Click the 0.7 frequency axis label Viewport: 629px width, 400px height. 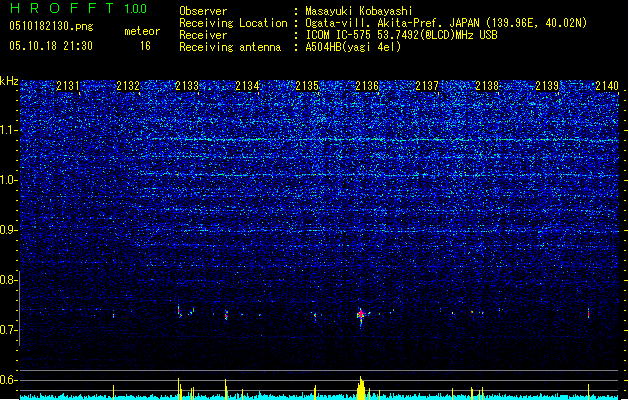[x=8, y=330]
